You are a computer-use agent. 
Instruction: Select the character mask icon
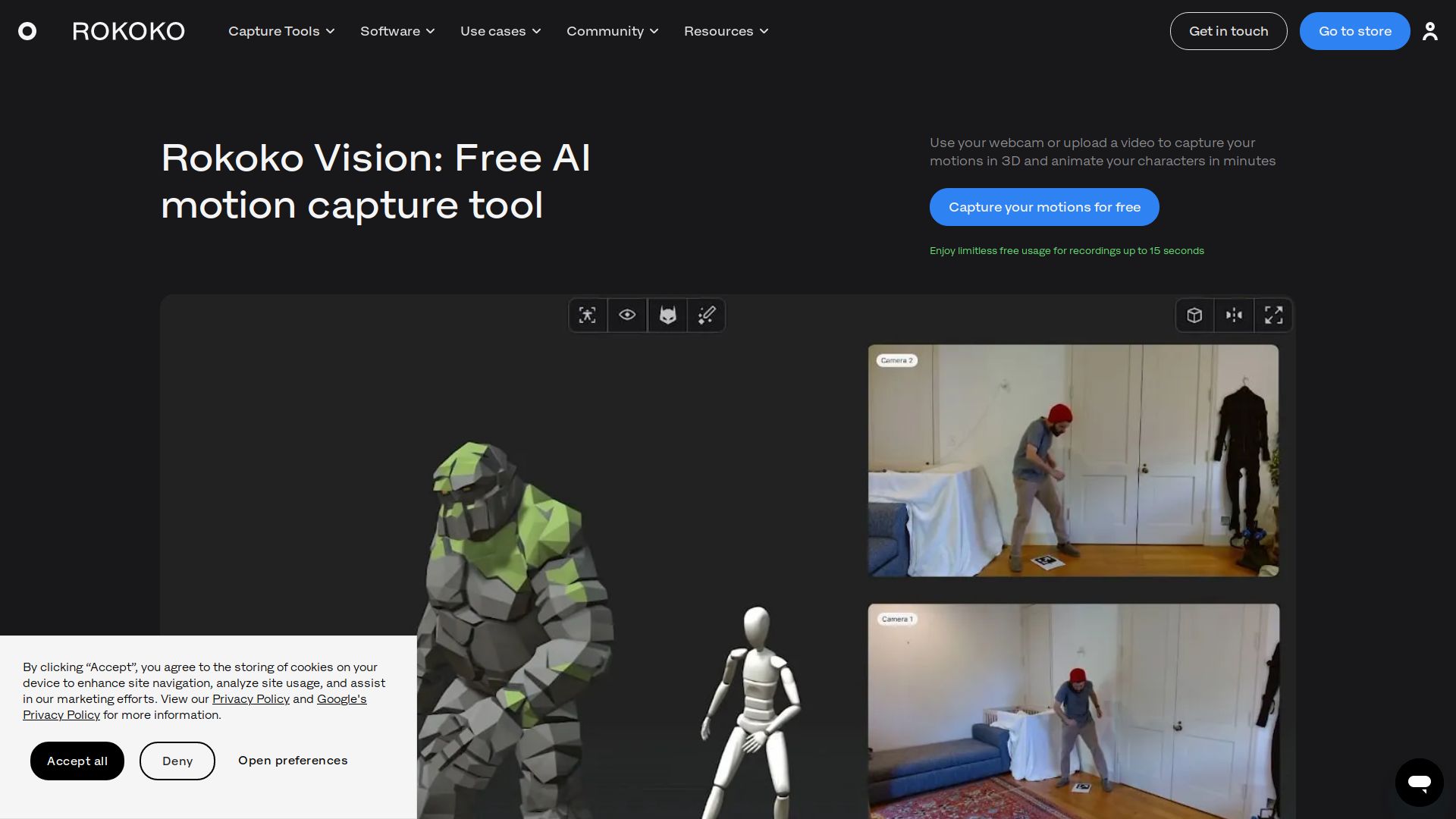point(667,315)
